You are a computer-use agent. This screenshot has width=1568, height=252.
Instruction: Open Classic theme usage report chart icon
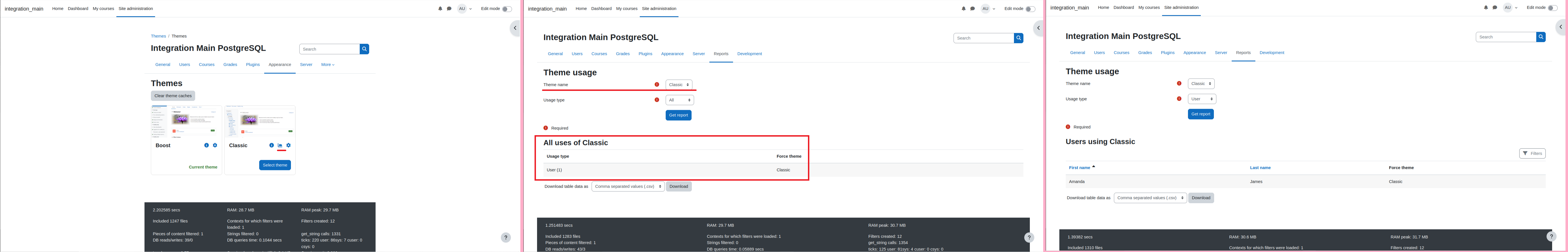tap(280, 145)
